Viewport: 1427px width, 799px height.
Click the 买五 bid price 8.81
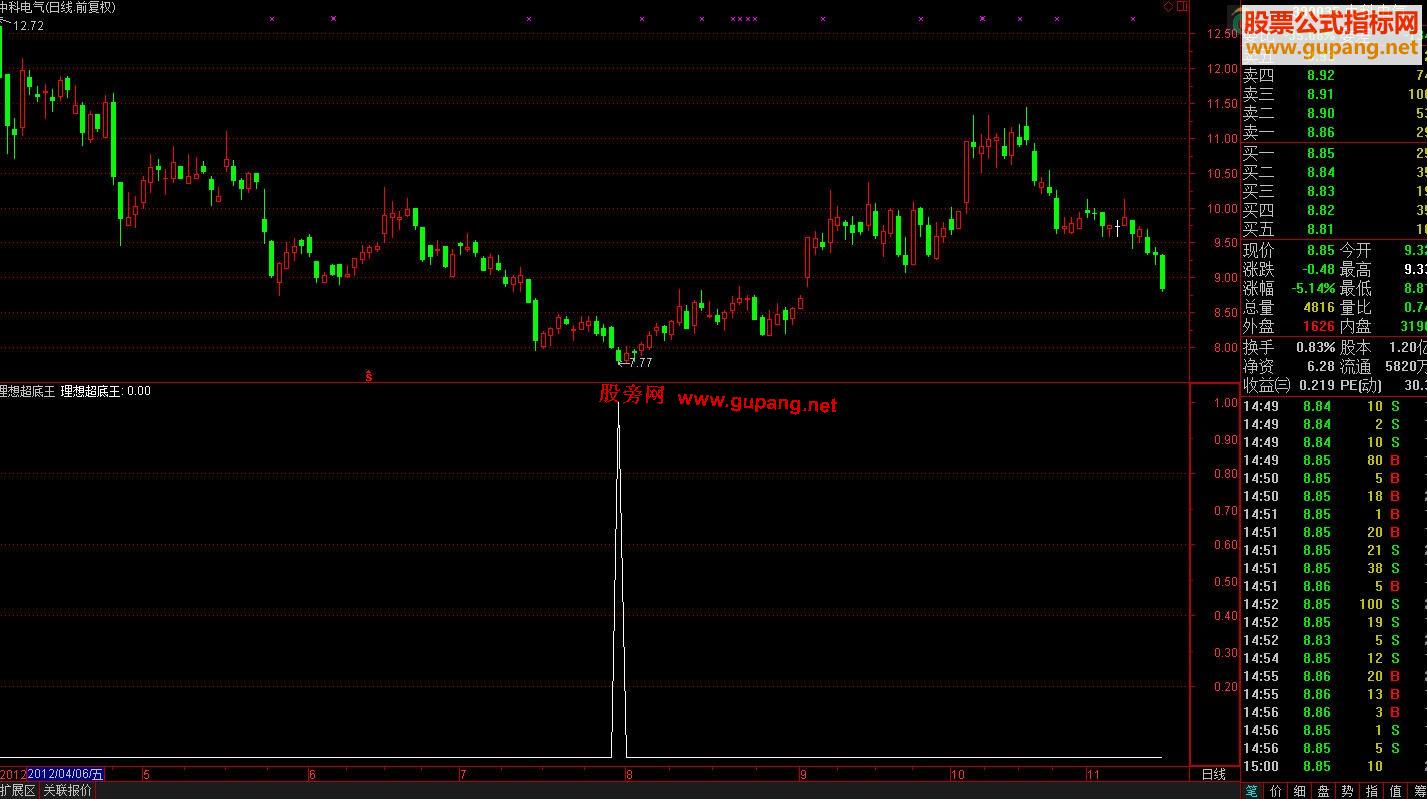coord(1320,229)
